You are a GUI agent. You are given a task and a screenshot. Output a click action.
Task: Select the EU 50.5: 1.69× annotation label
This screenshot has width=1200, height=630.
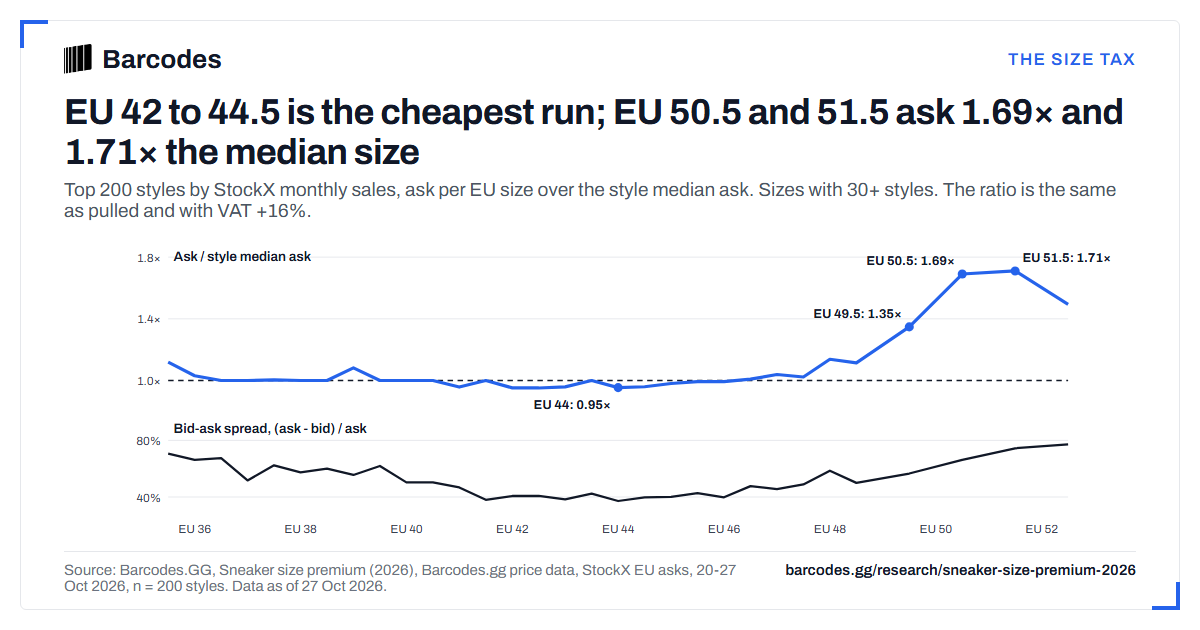[x=910, y=261]
